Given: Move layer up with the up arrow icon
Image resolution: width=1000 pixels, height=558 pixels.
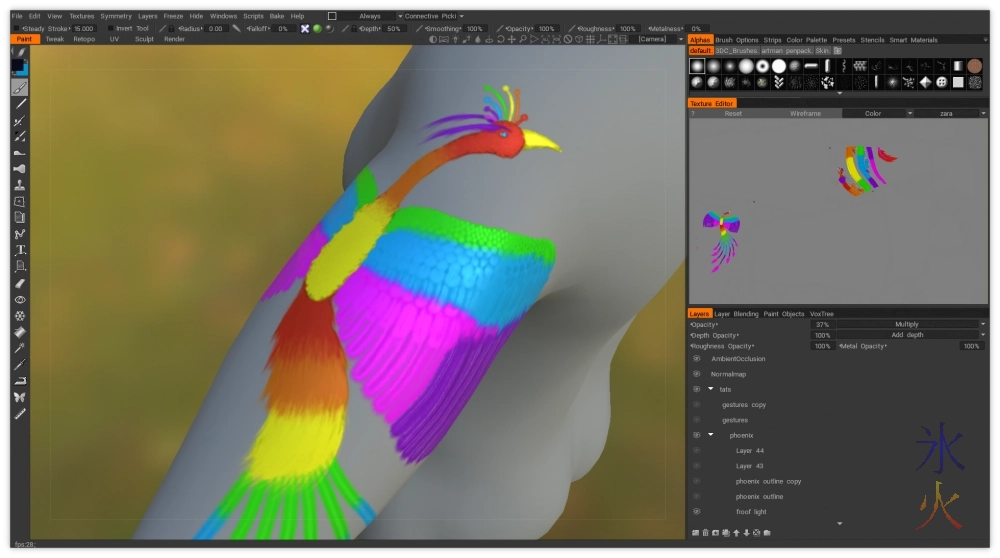Looking at the screenshot, I should point(737,532).
